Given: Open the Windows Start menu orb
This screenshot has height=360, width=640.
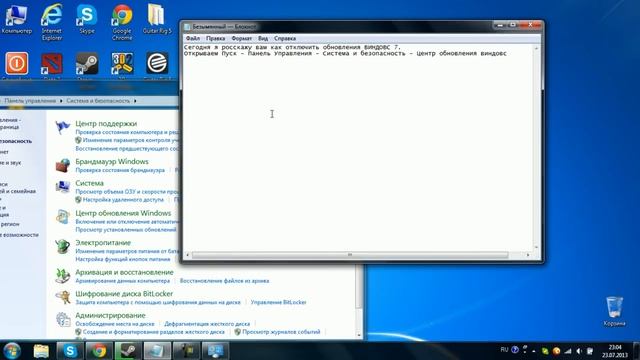Looking at the screenshot, I should pyautogui.click(x=12, y=351).
